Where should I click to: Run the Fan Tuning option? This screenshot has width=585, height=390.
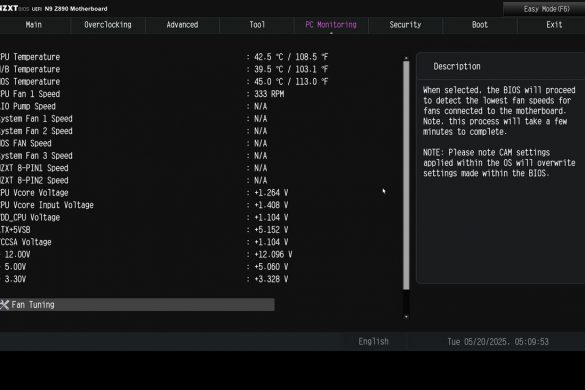click(x=137, y=305)
